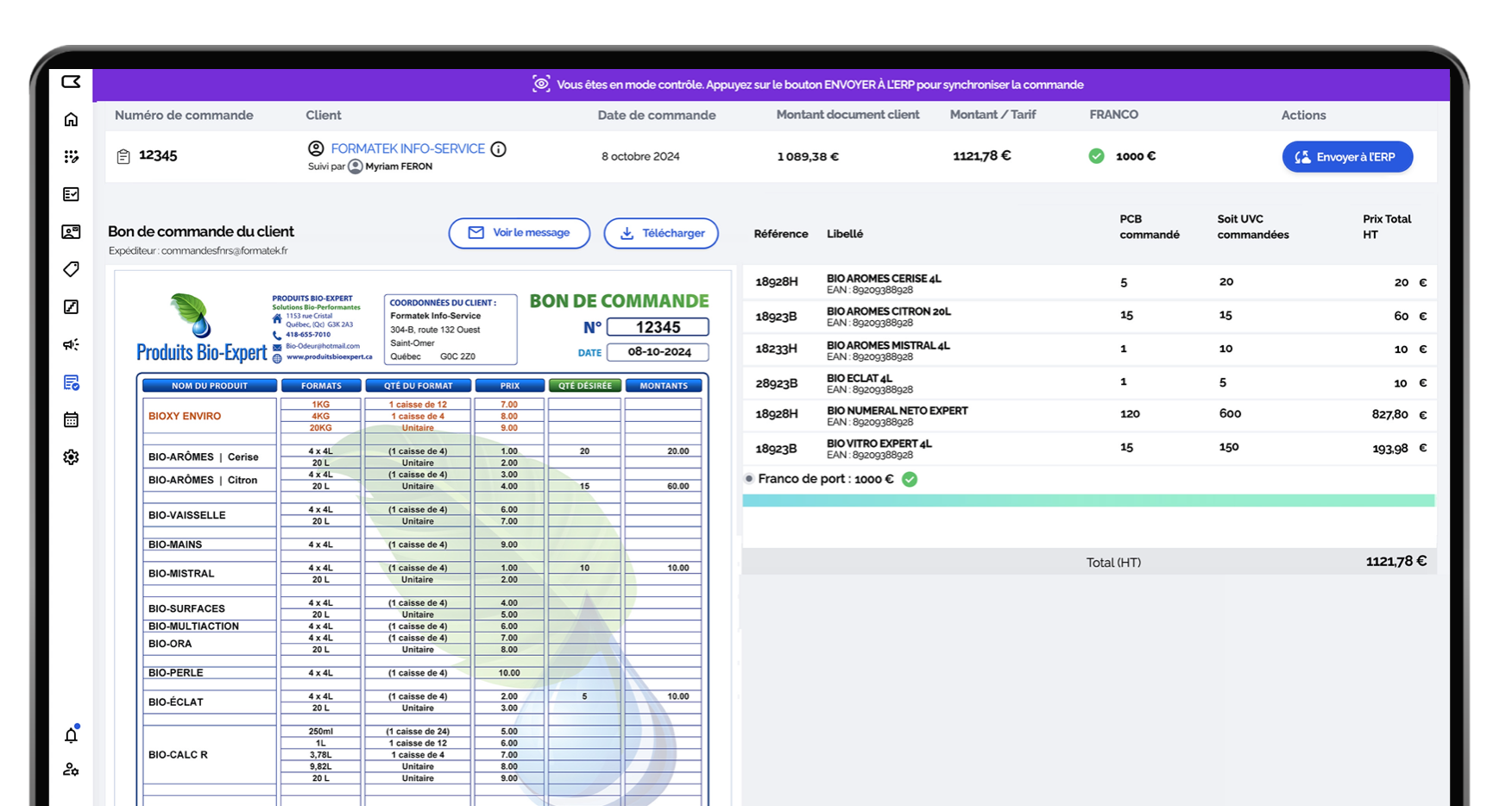Select order number 12345 text

tap(158, 155)
